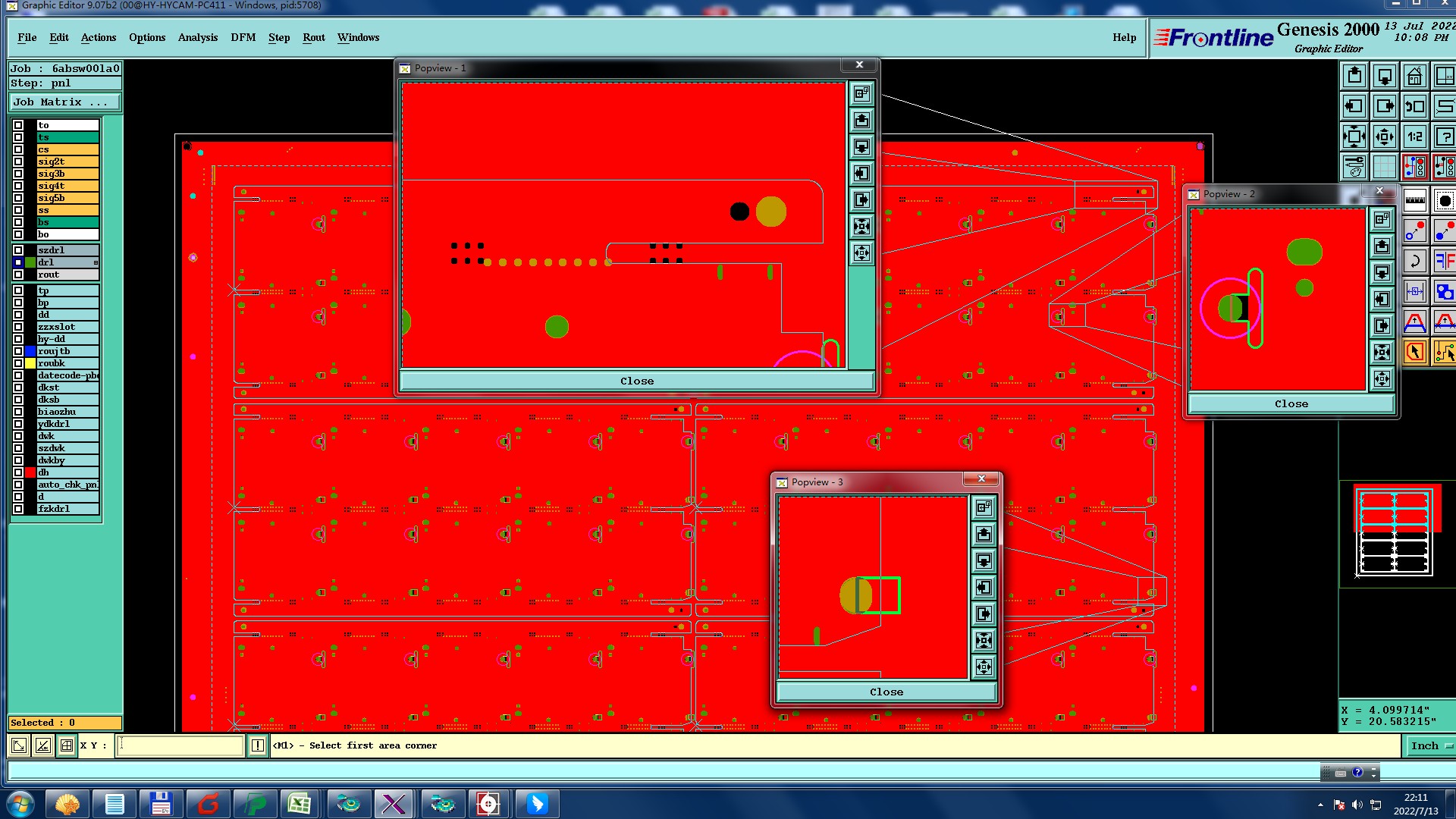Screen dimensions: 1456x819
Task: Open the Analysis menu
Action: [x=197, y=37]
